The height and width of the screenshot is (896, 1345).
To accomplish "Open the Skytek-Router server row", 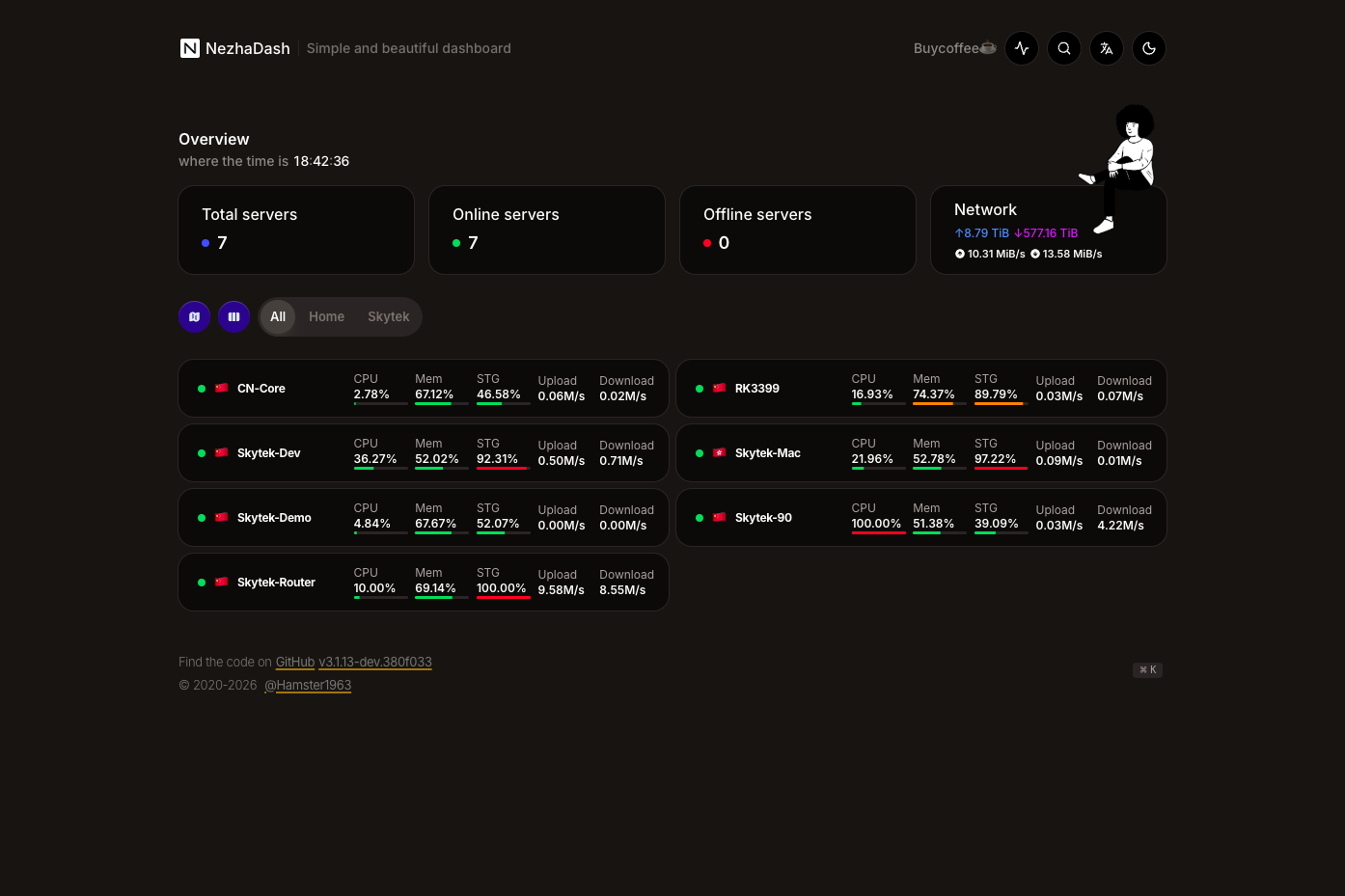I will click(x=424, y=583).
